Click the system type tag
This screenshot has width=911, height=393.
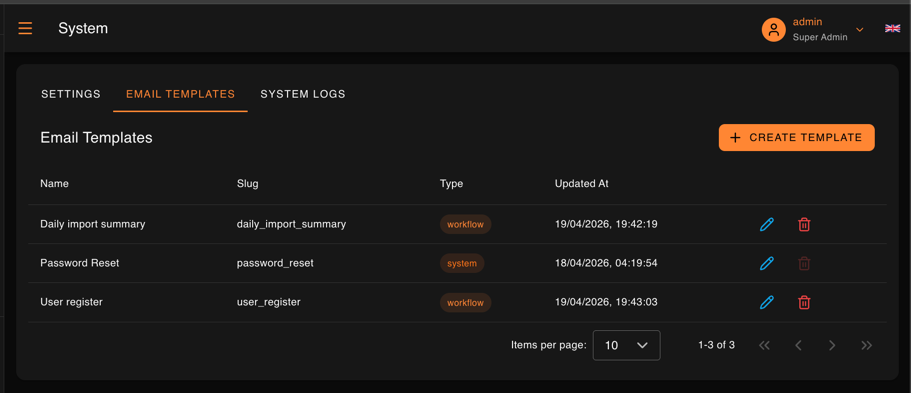click(x=462, y=263)
